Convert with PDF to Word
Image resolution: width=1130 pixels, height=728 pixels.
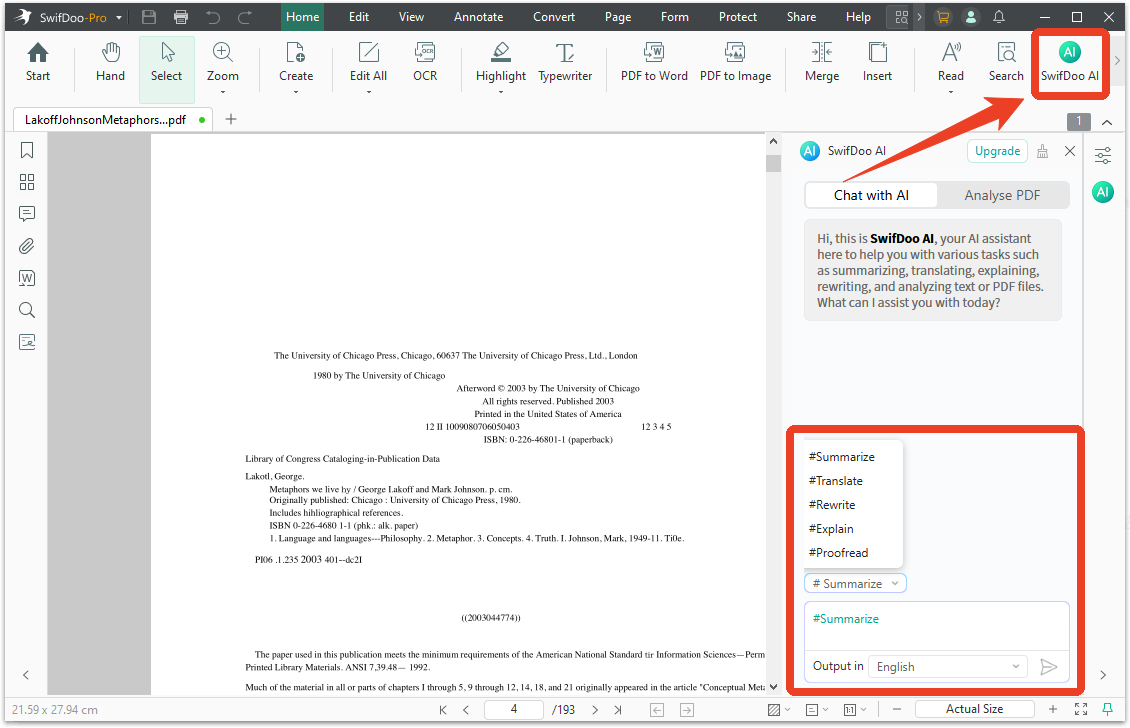(x=654, y=63)
